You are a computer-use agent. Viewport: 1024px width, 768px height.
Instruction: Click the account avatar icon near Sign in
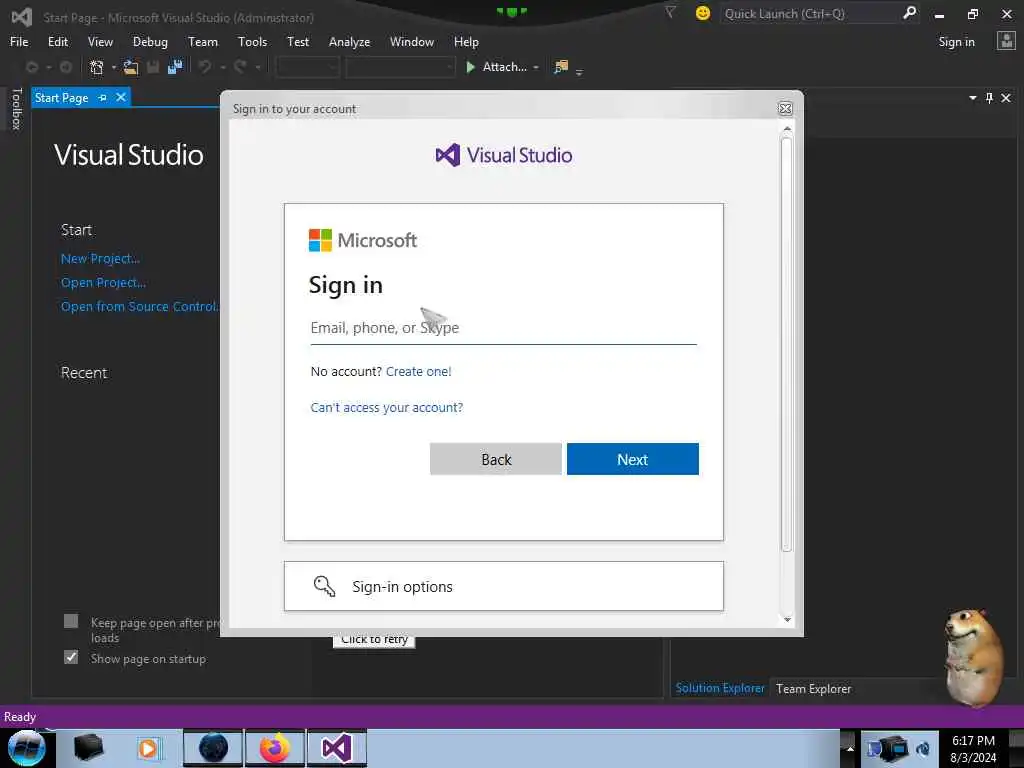1006,41
